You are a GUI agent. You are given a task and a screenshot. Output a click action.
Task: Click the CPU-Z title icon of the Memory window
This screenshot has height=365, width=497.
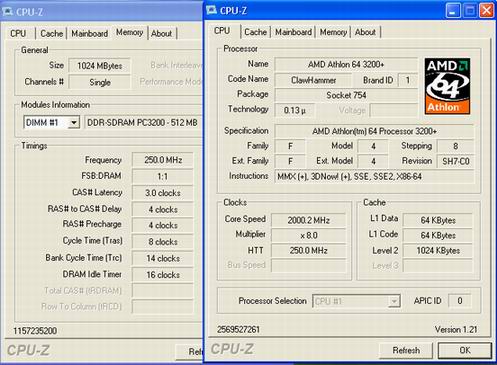pos(7,12)
